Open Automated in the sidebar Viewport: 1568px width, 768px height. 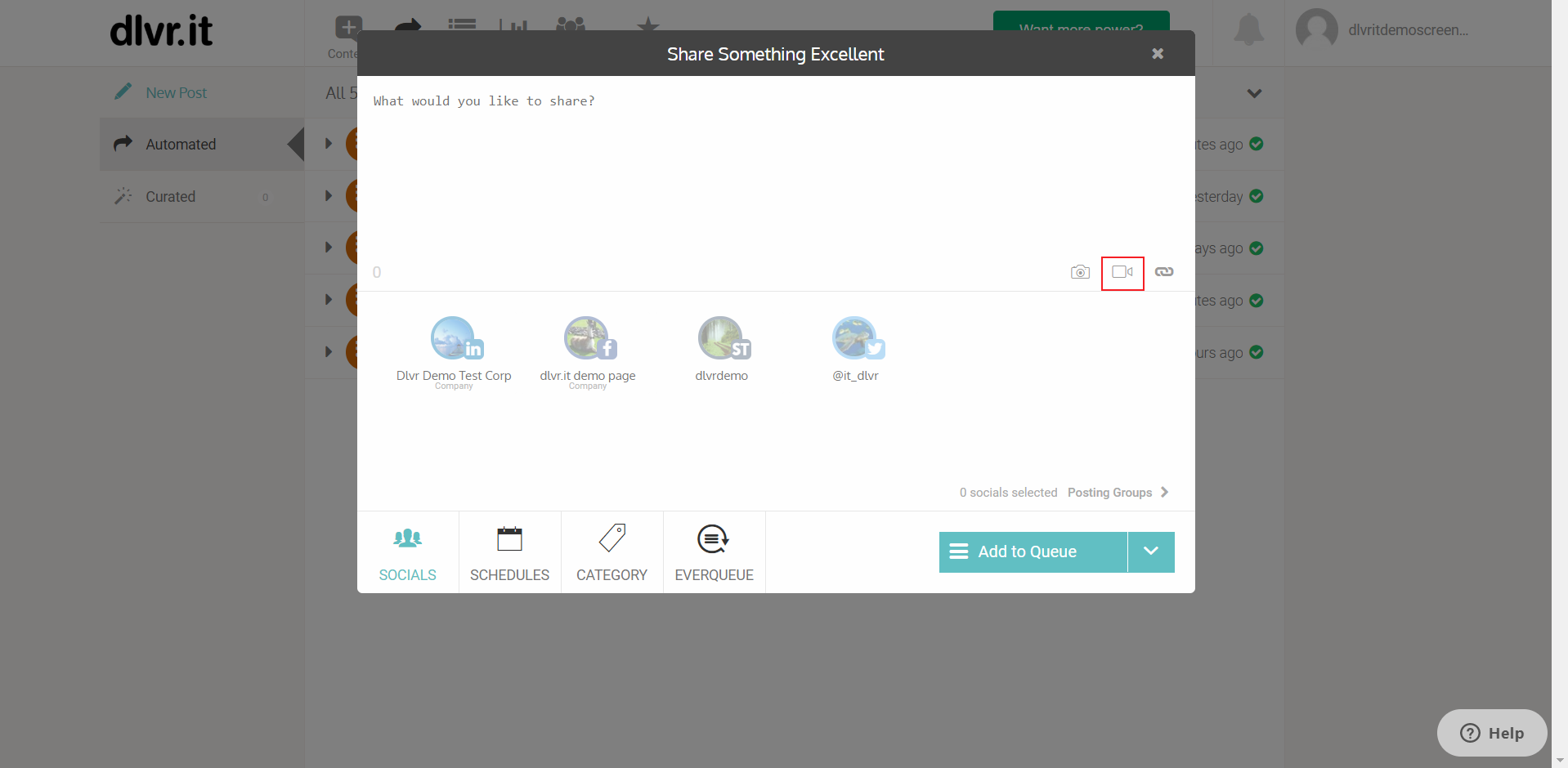202,144
